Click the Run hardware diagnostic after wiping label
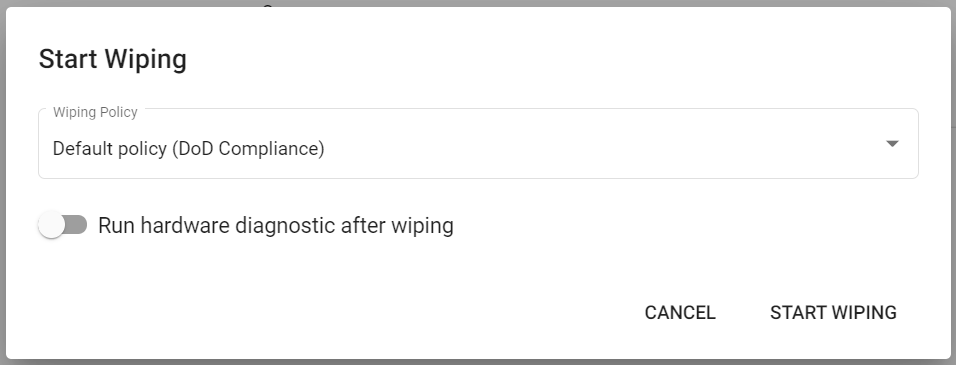Viewport: 956px width, 365px height. click(x=276, y=225)
